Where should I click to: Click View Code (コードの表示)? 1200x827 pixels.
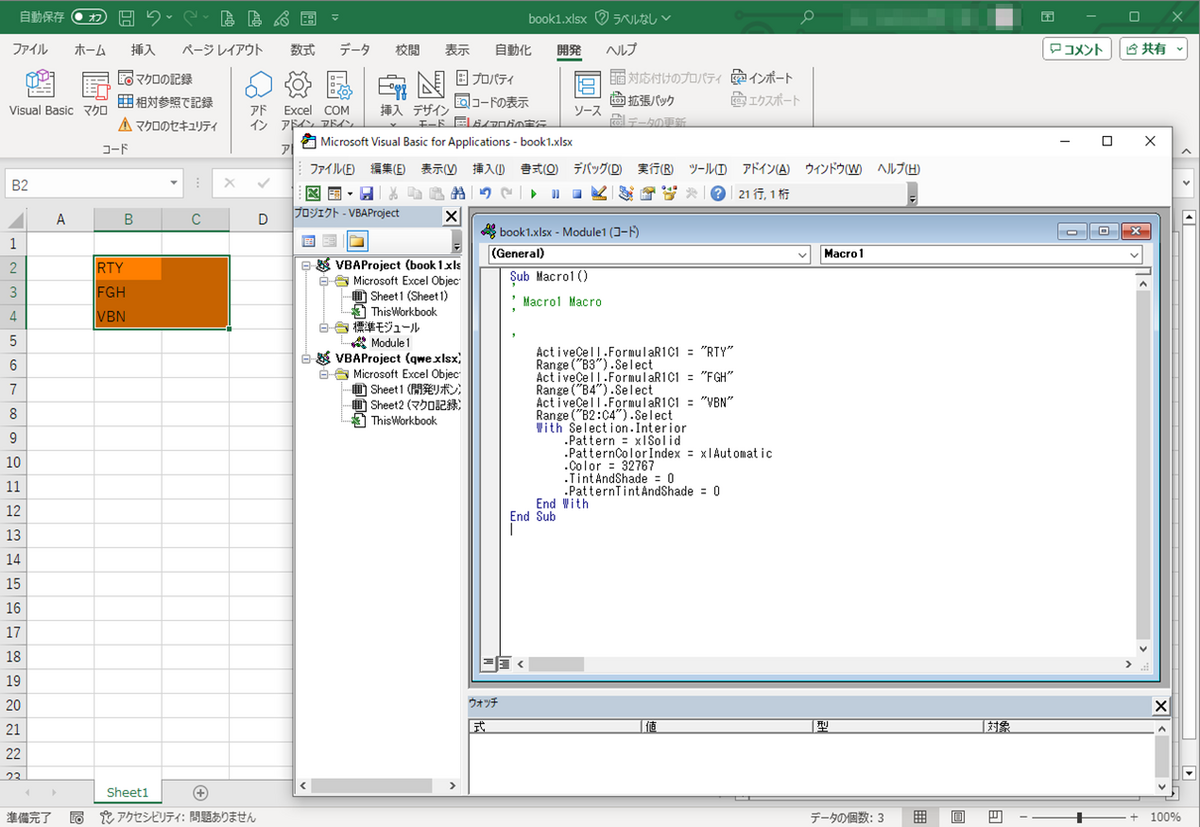[492, 101]
